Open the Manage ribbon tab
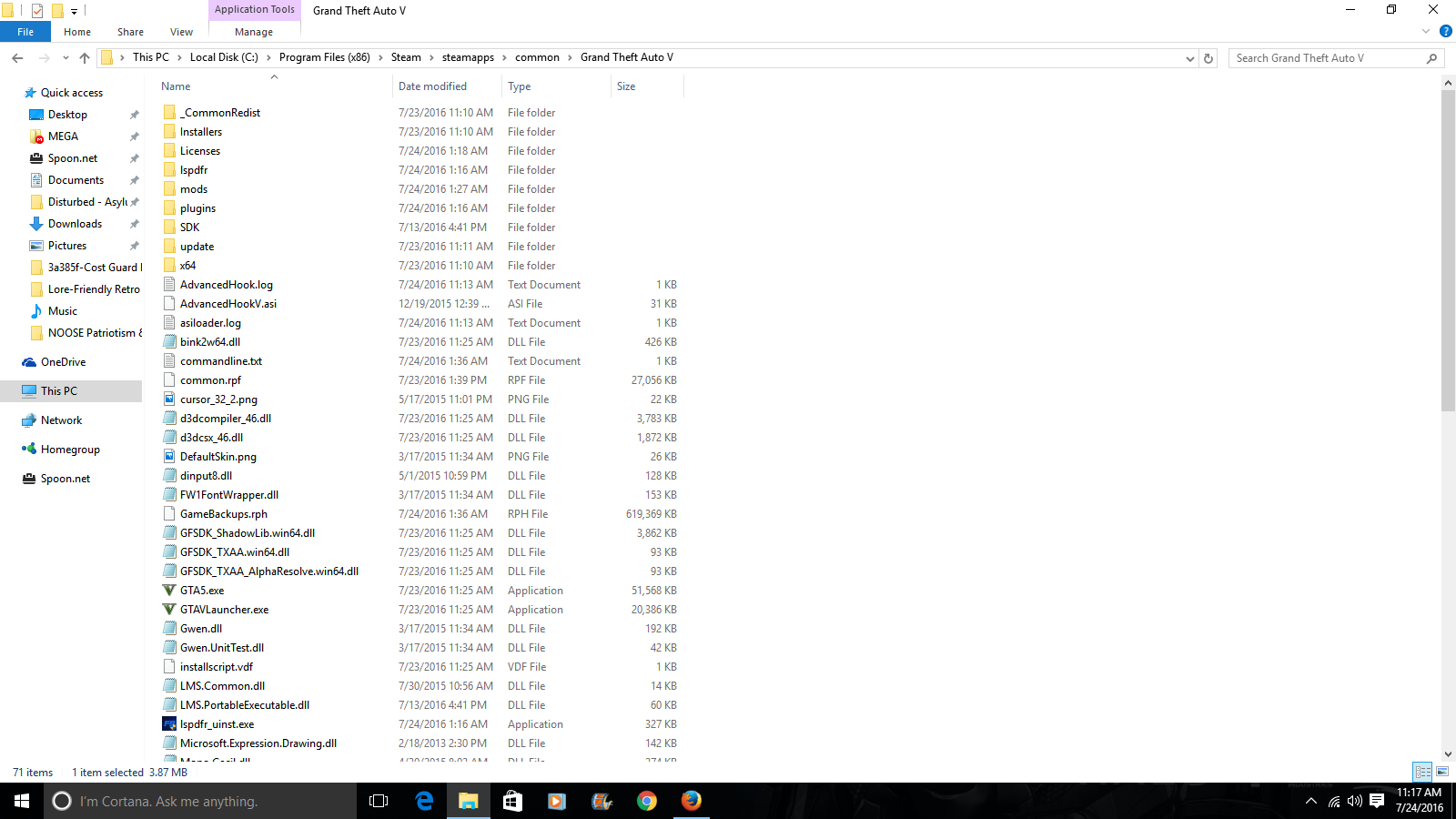 [x=254, y=32]
